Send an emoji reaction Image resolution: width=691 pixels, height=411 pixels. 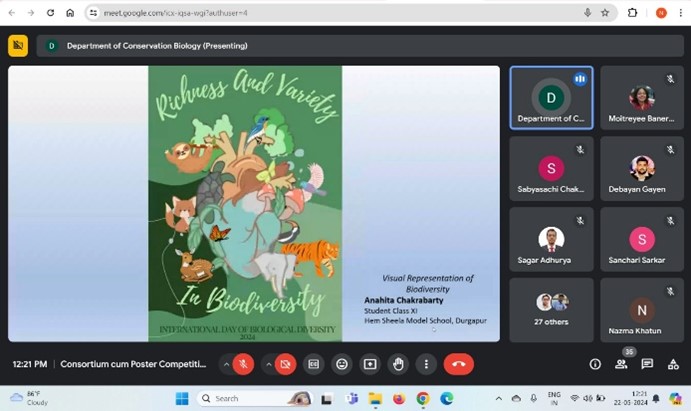pos(342,364)
